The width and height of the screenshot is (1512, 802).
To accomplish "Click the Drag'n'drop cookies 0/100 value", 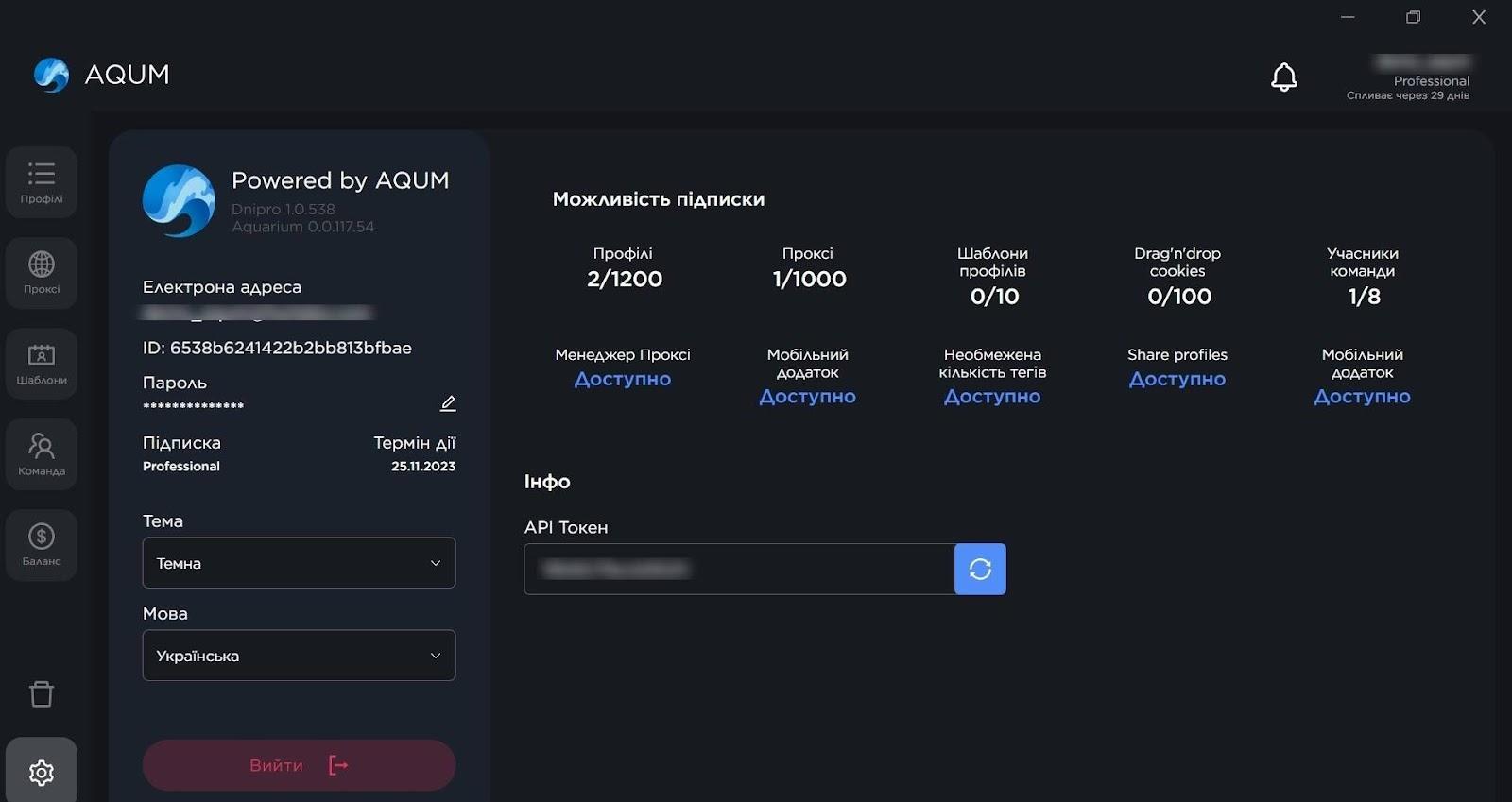I will coord(1179,297).
